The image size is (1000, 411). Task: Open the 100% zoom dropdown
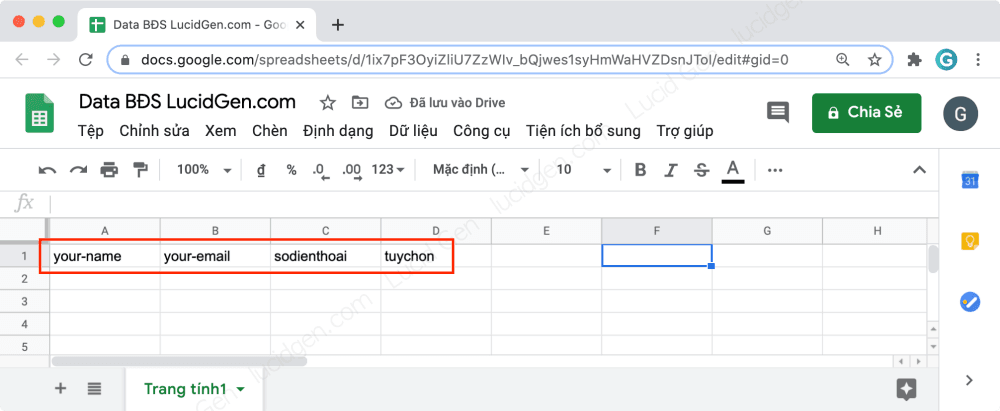[x=203, y=170]
